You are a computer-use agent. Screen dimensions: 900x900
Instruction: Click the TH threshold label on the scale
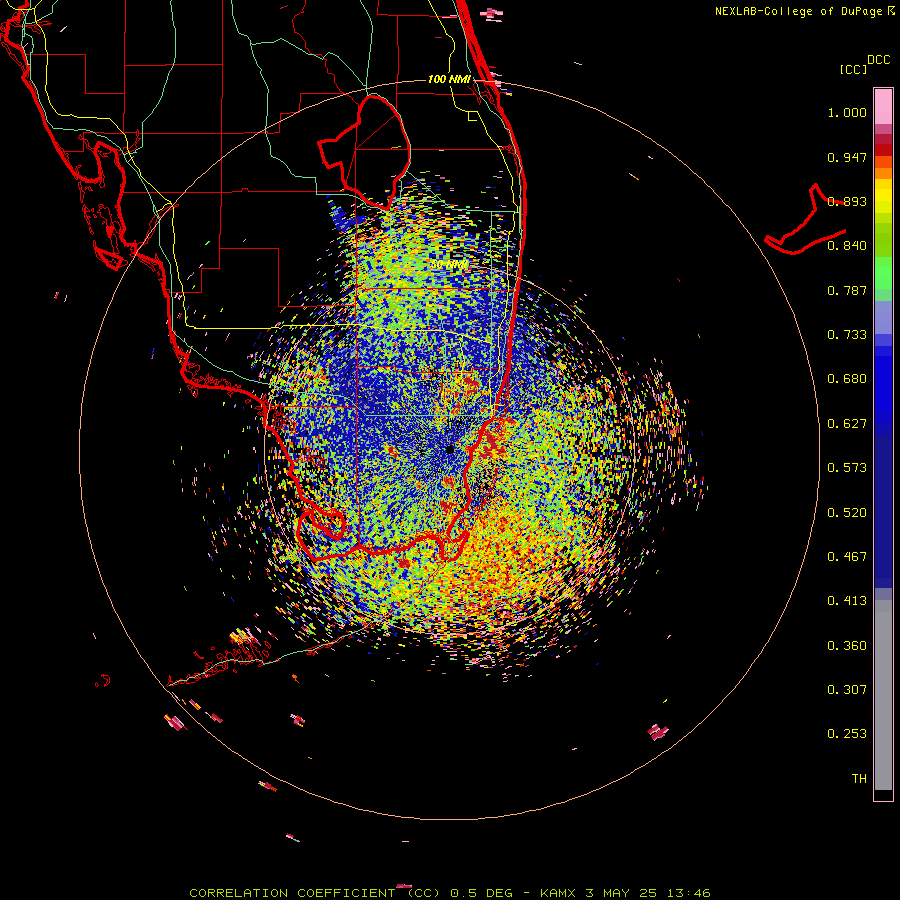(859, 779)
